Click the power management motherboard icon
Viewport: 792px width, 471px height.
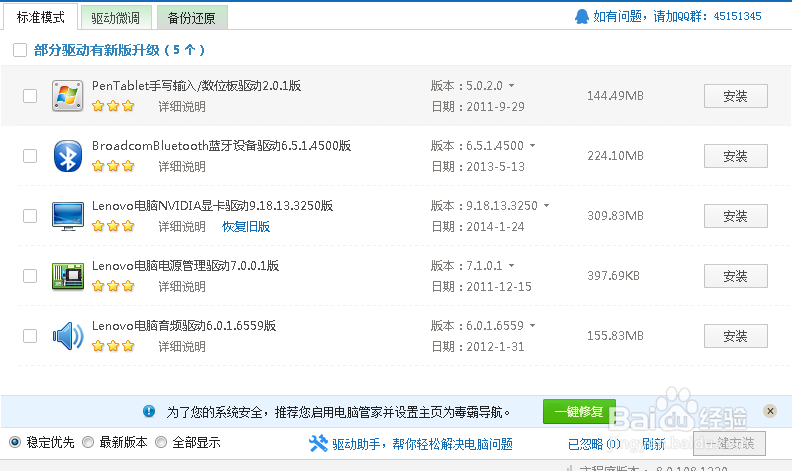[x=68, y=276]
